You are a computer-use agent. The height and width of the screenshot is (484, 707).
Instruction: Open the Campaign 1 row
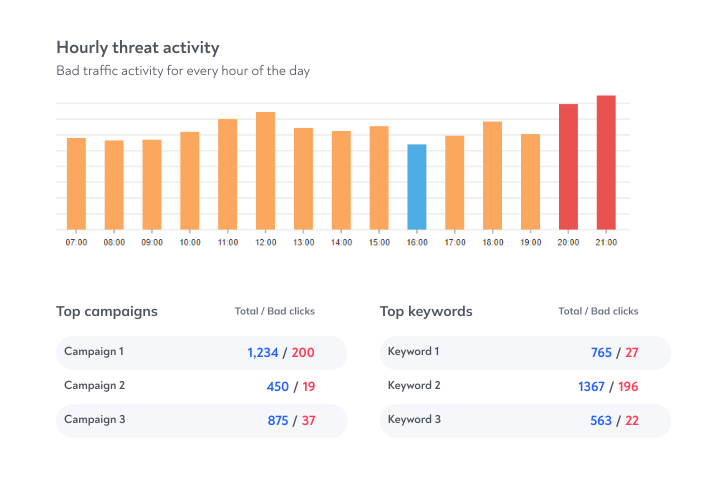coord(202,353)
